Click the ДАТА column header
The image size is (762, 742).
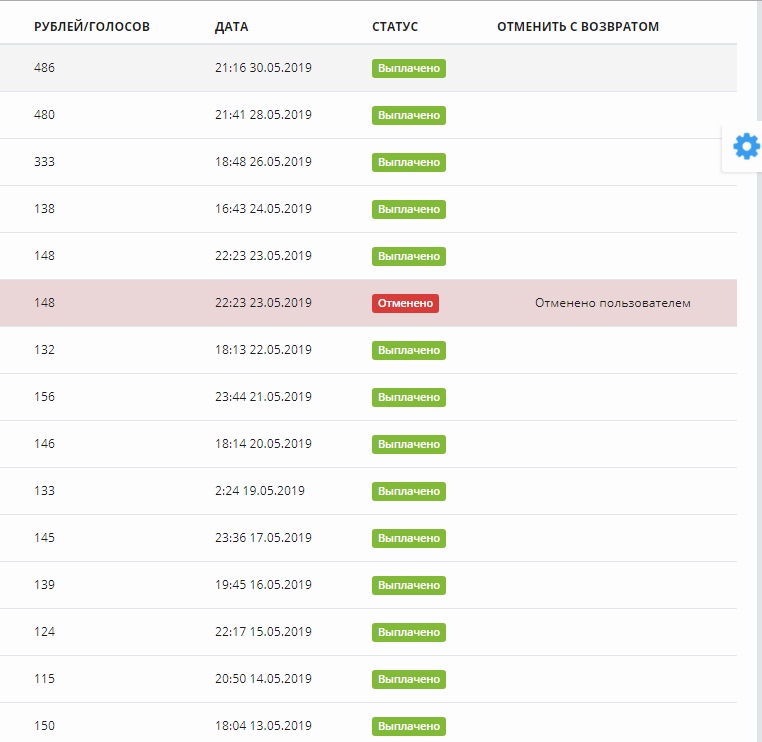click(x=231, y=26)
